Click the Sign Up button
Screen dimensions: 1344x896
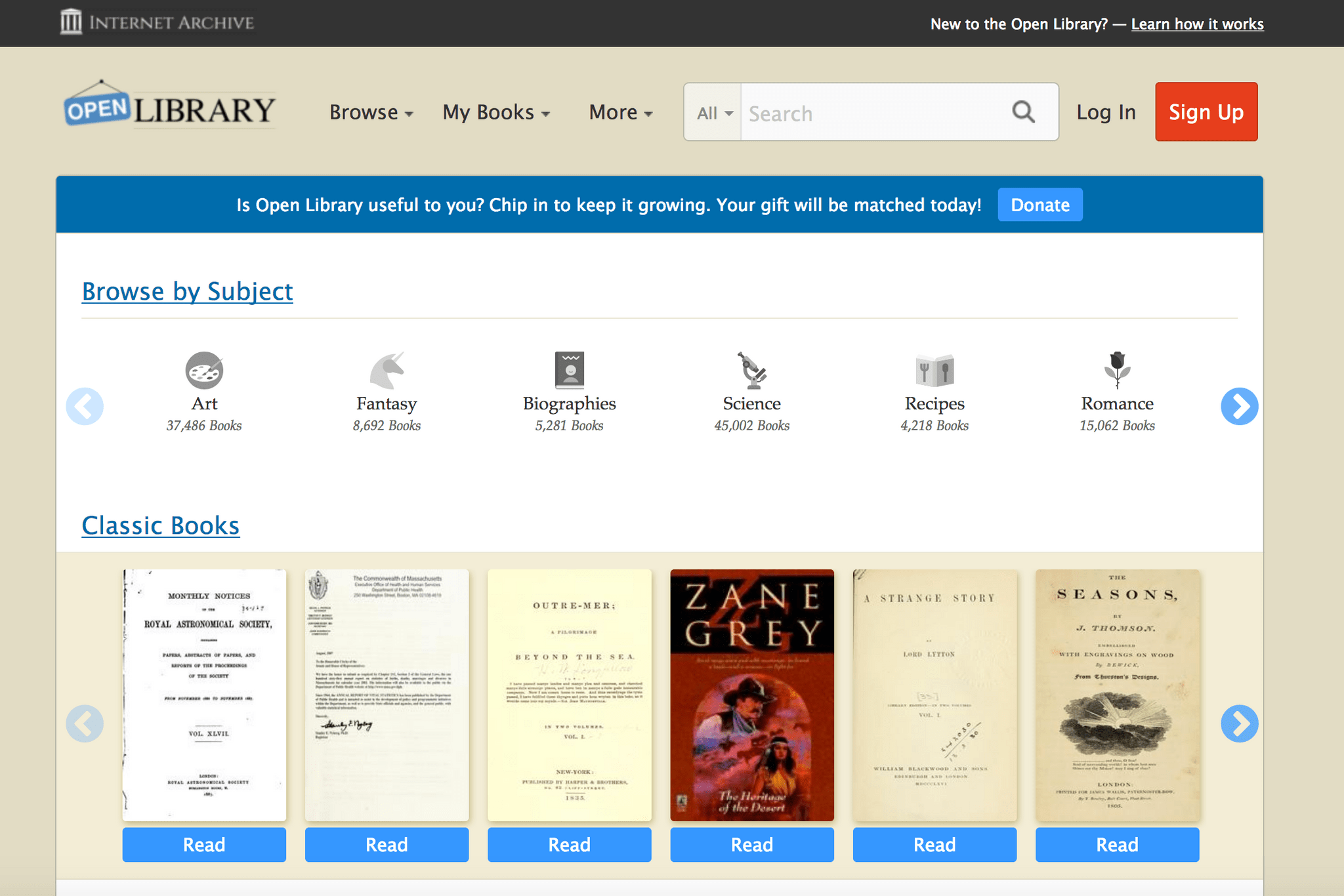(1208, 112)
